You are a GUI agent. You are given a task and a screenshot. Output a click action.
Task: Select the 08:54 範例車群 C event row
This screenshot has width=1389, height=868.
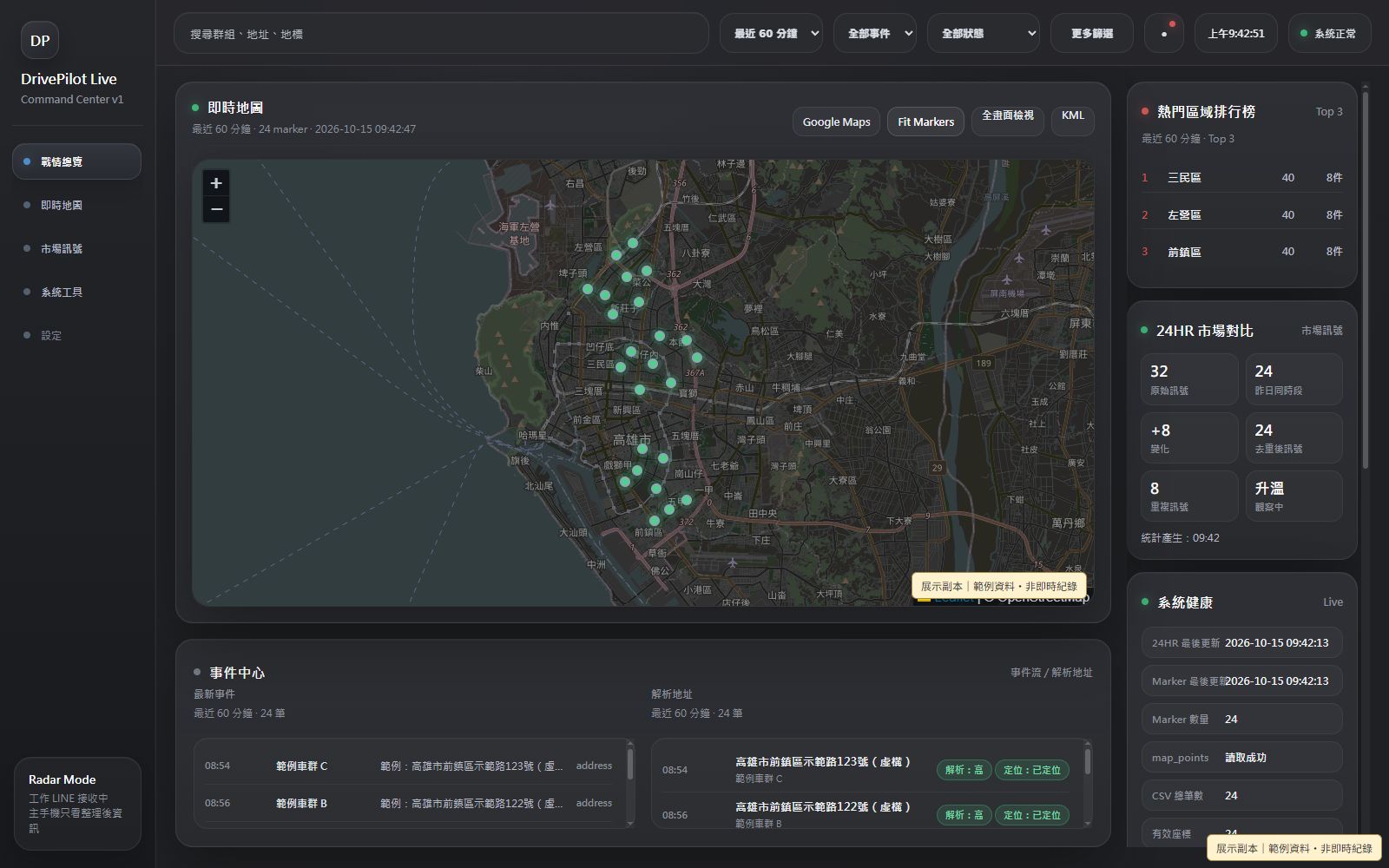pos(409,766)
